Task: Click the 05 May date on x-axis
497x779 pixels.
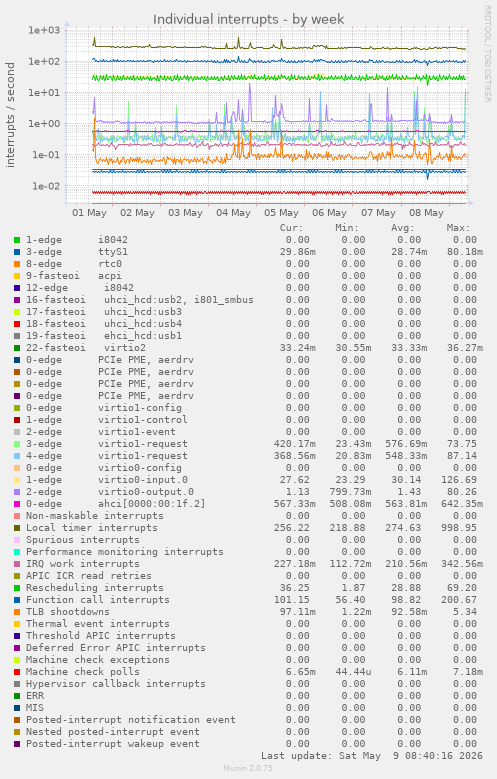Action: pos(281,213)
